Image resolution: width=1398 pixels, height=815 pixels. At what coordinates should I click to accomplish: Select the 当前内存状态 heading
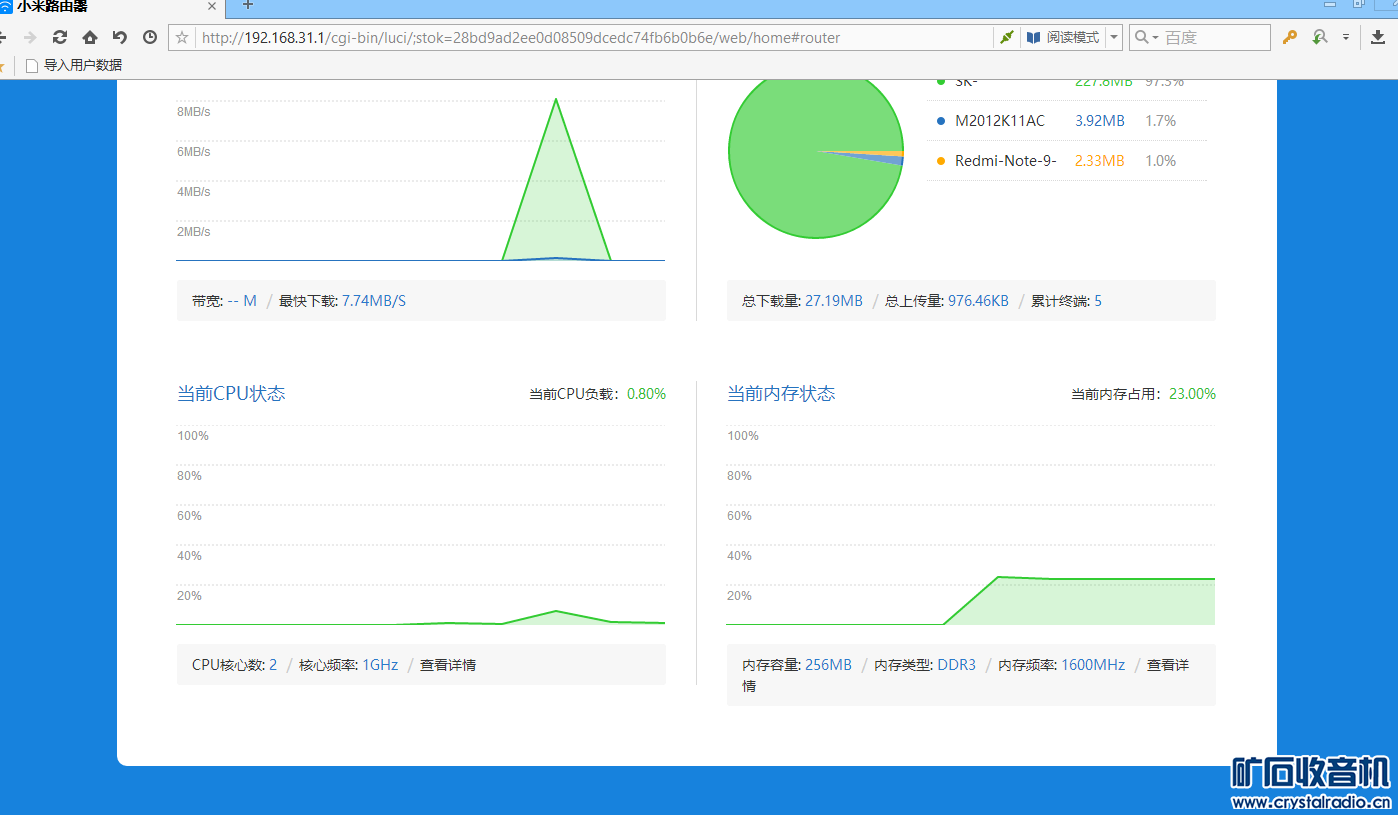(x=781, y=393)
